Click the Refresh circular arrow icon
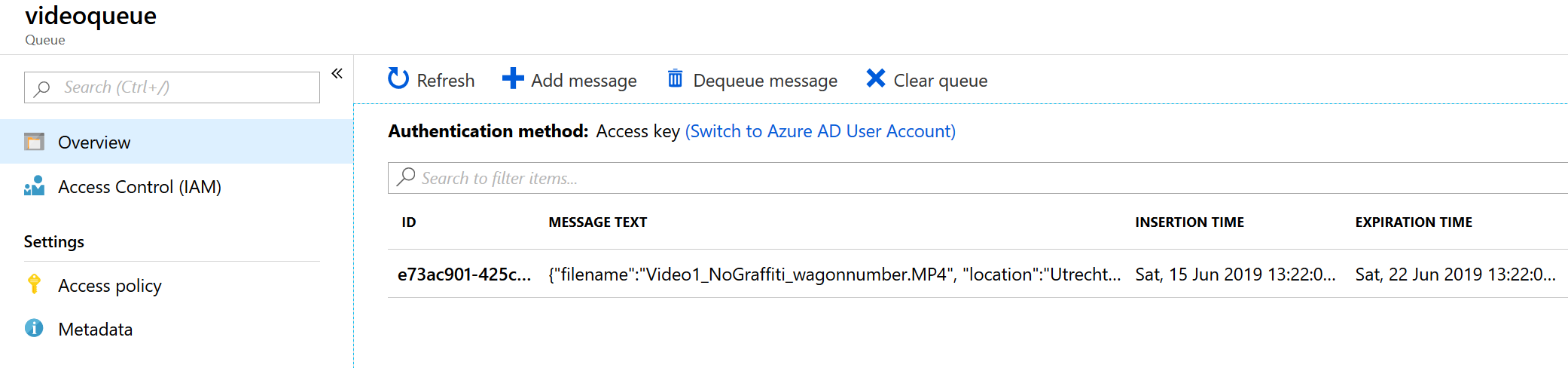 (398, 78)
